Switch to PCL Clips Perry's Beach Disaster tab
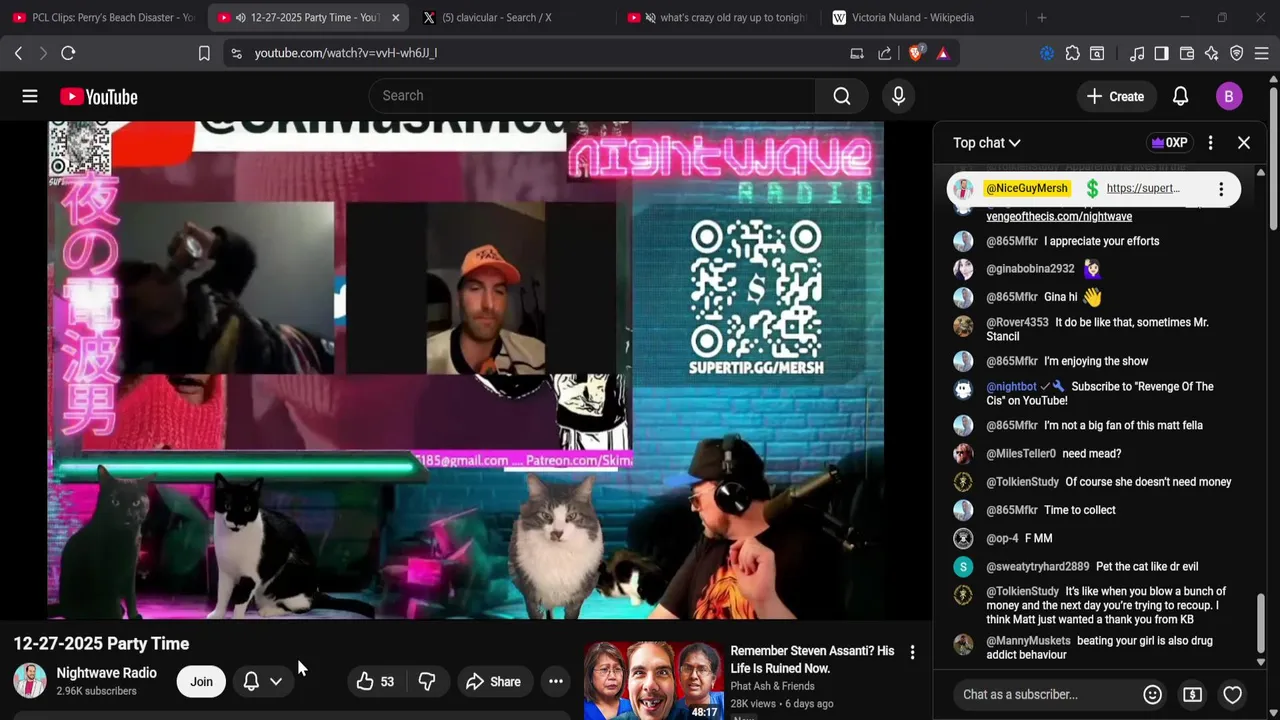 click(103, 17)
